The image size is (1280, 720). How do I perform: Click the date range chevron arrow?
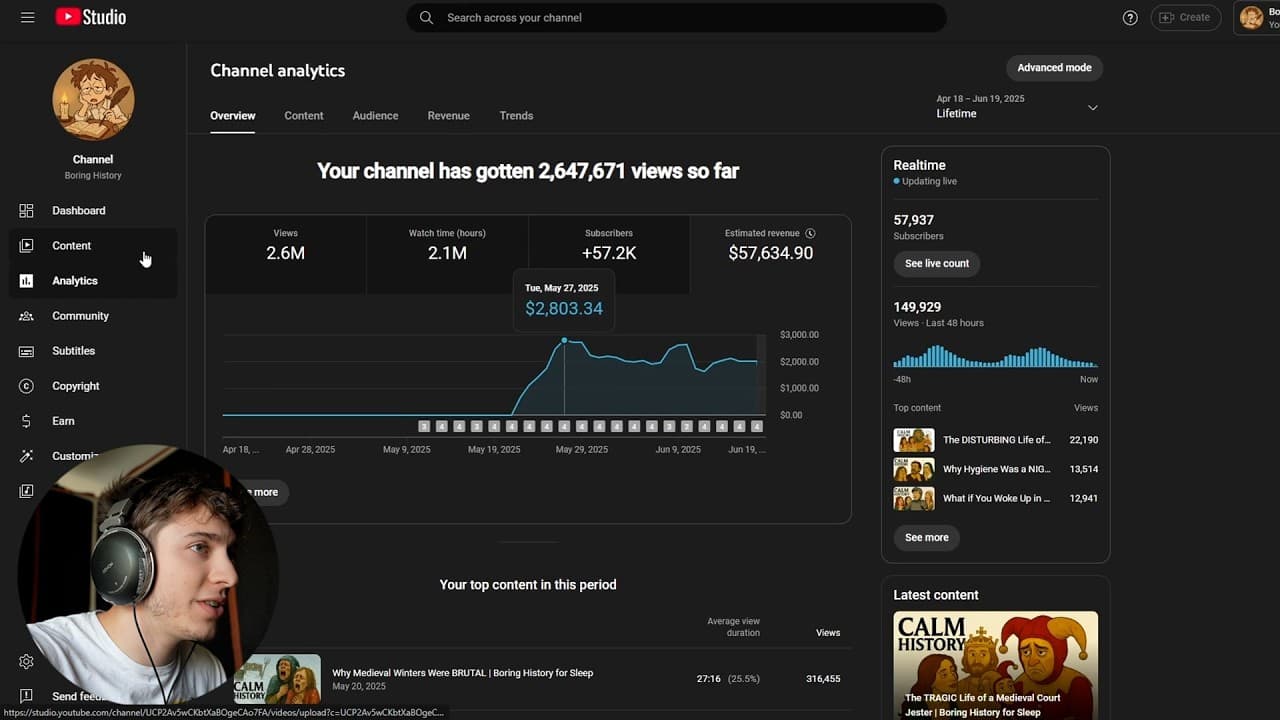[x=1092, y=108]
